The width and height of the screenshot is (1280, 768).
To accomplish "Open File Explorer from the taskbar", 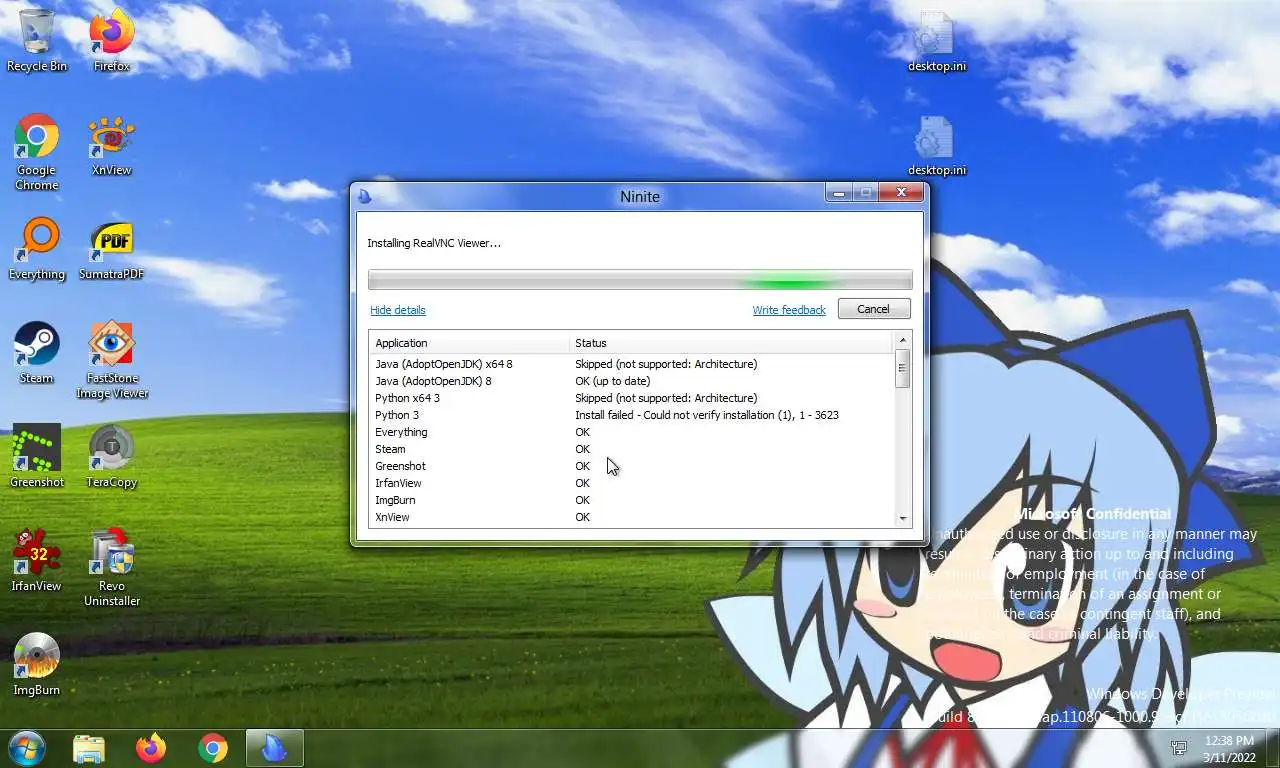I will [89, 748].
